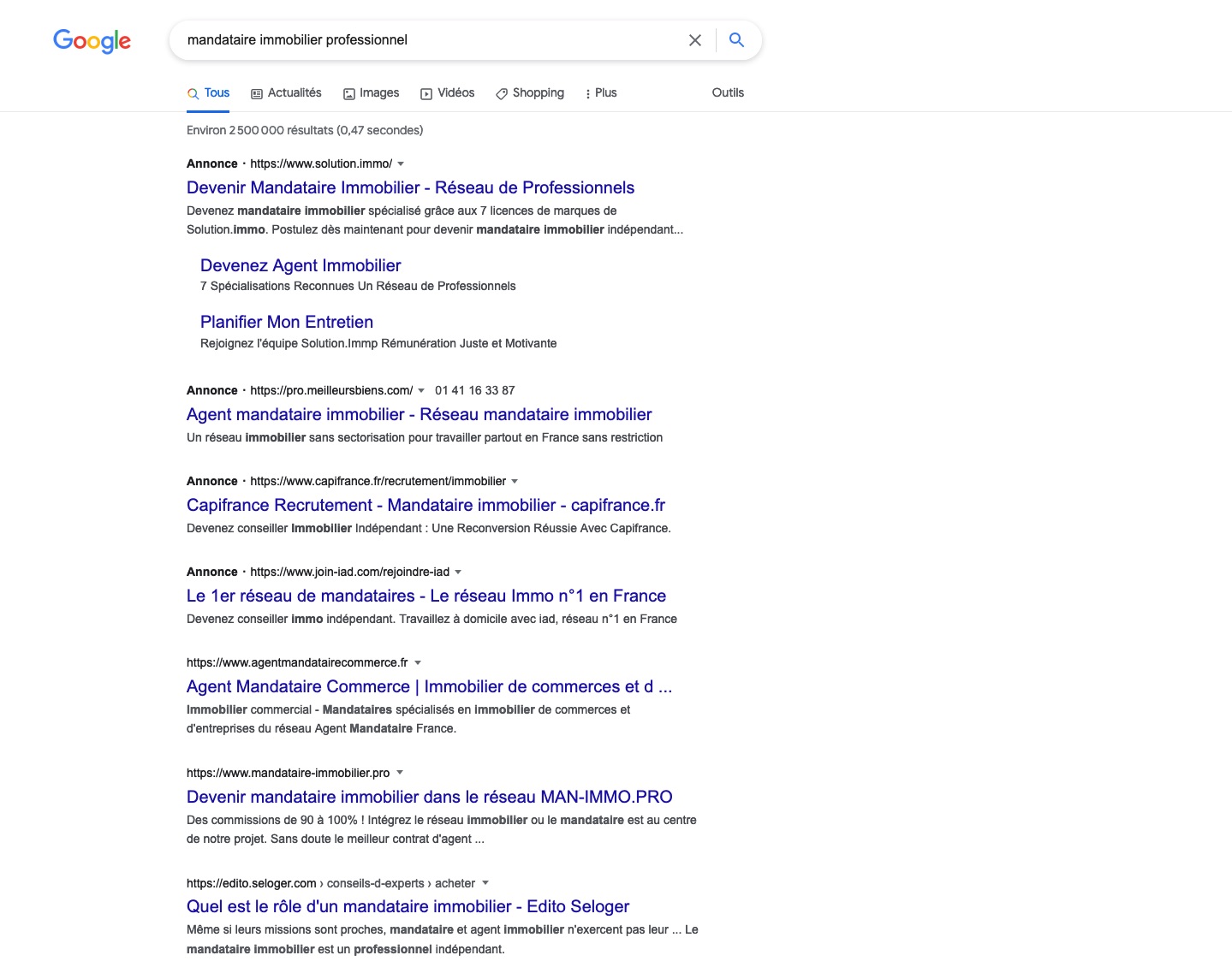Click the Google logo
Screen dimensions: 1232x979
click(x=92, y=40)
